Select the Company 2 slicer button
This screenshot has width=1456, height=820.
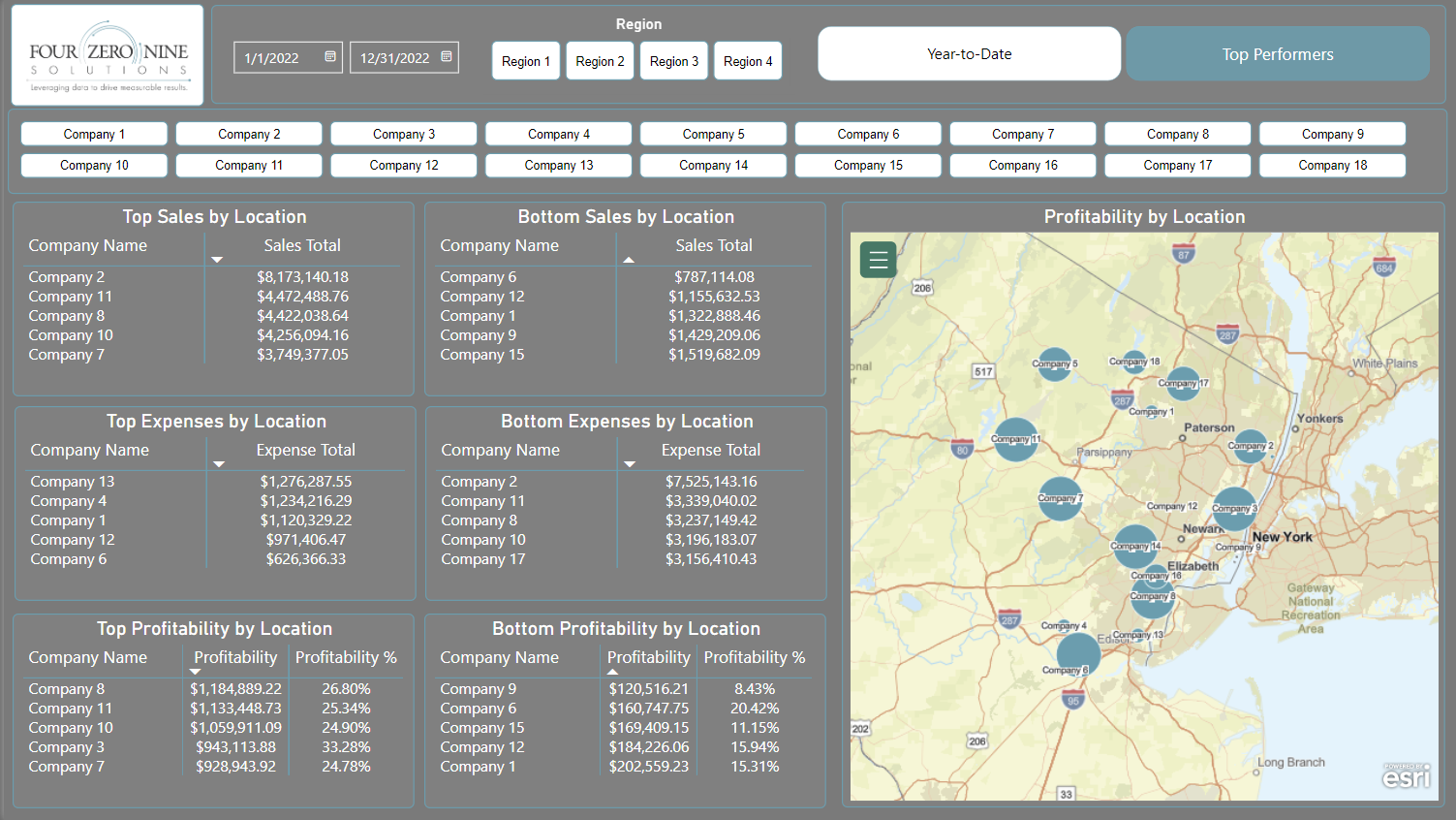coord(249,134)
